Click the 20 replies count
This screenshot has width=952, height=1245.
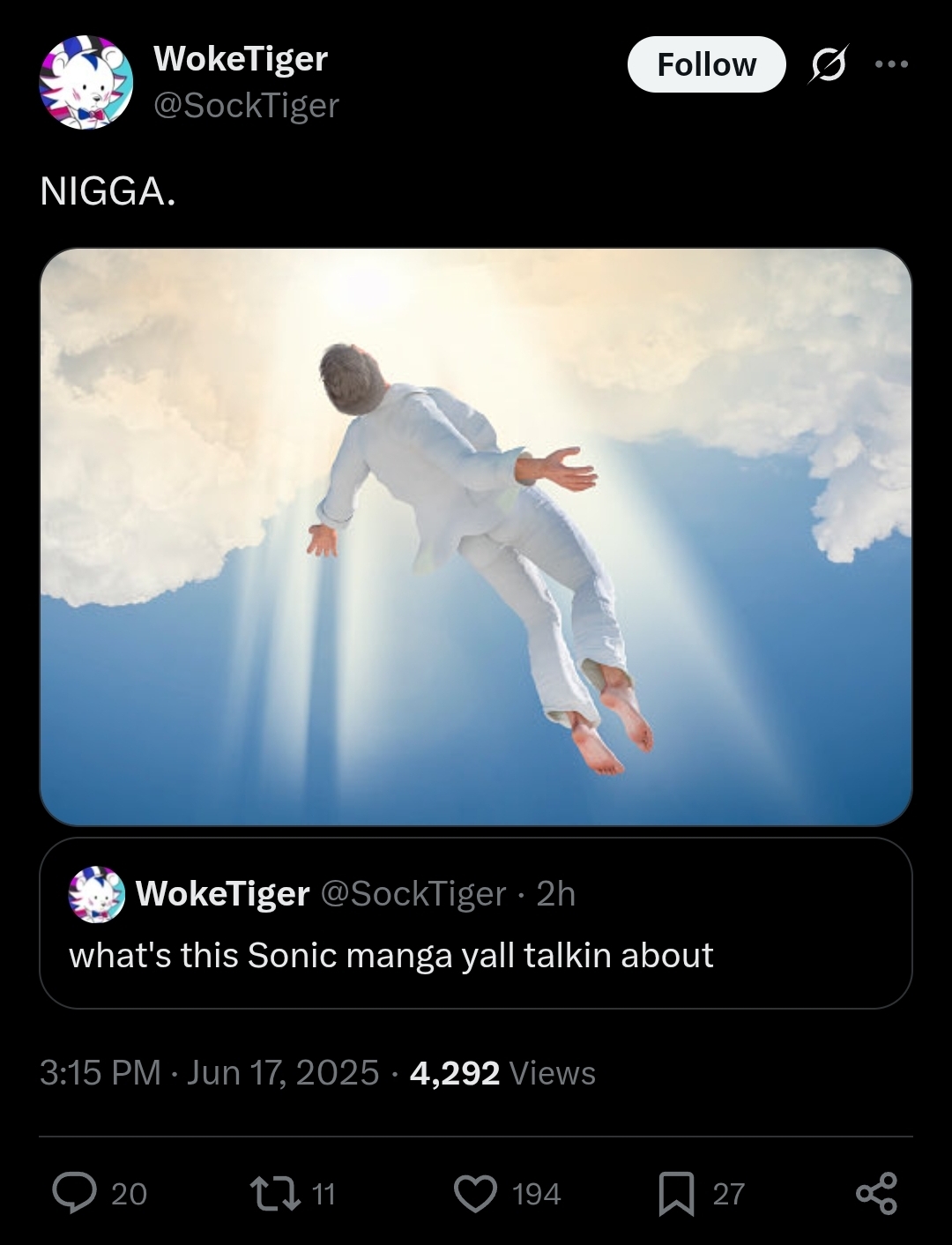tap(129, 1194)
